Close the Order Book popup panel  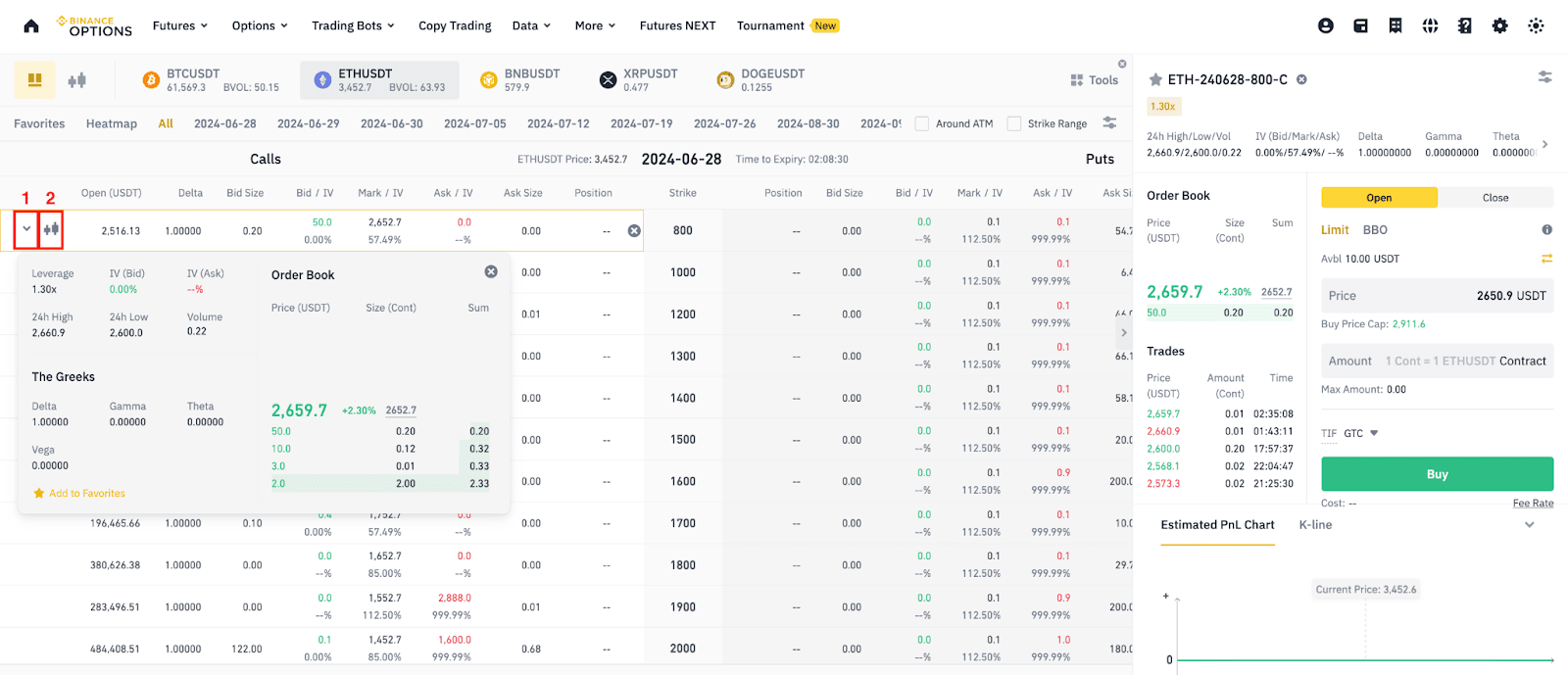click(491, 272)
